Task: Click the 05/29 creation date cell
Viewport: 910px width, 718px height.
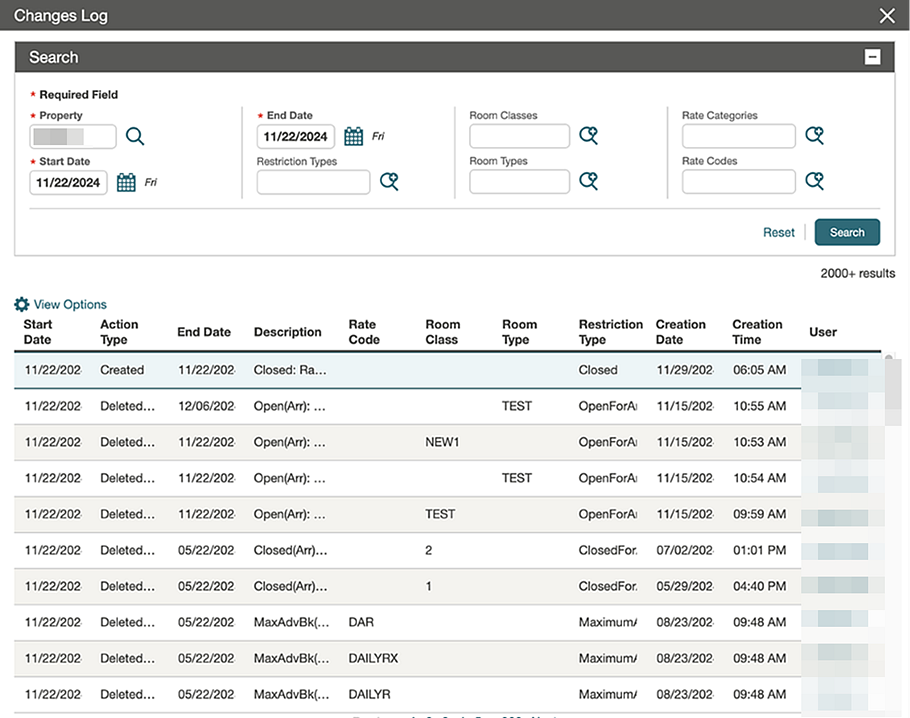Action: click(685, 586)
